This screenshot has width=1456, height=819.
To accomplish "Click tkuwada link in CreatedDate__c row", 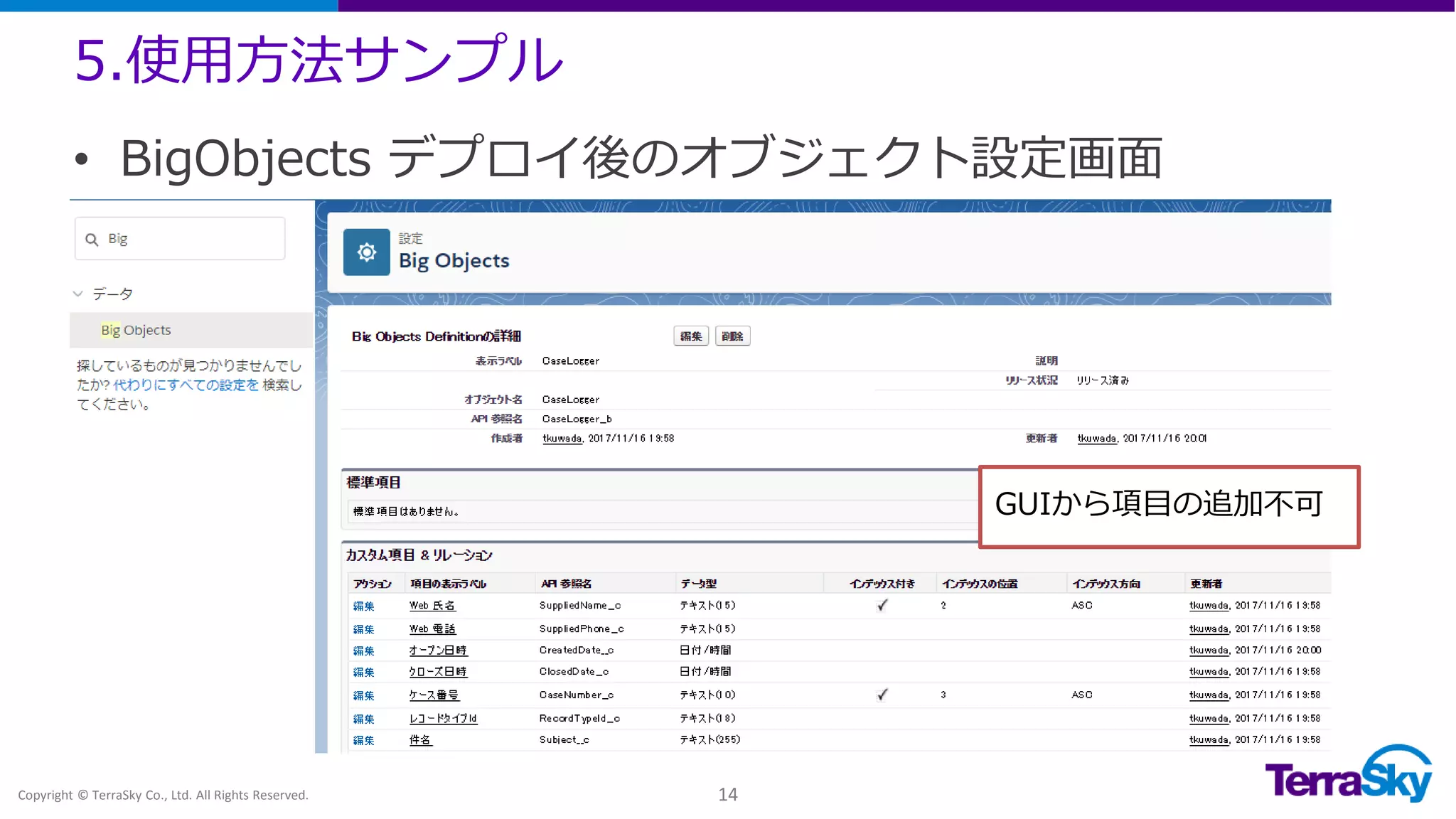I will (x=1209, y=651).
